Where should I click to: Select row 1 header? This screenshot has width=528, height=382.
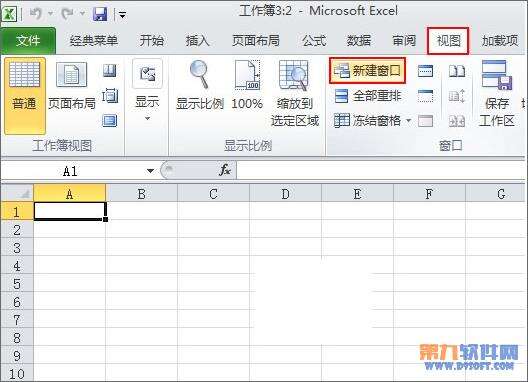click(x=17, y=212)
